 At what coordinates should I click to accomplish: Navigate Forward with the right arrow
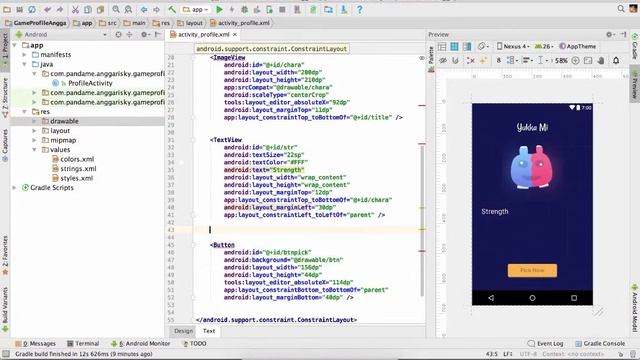tap(156, 9)
